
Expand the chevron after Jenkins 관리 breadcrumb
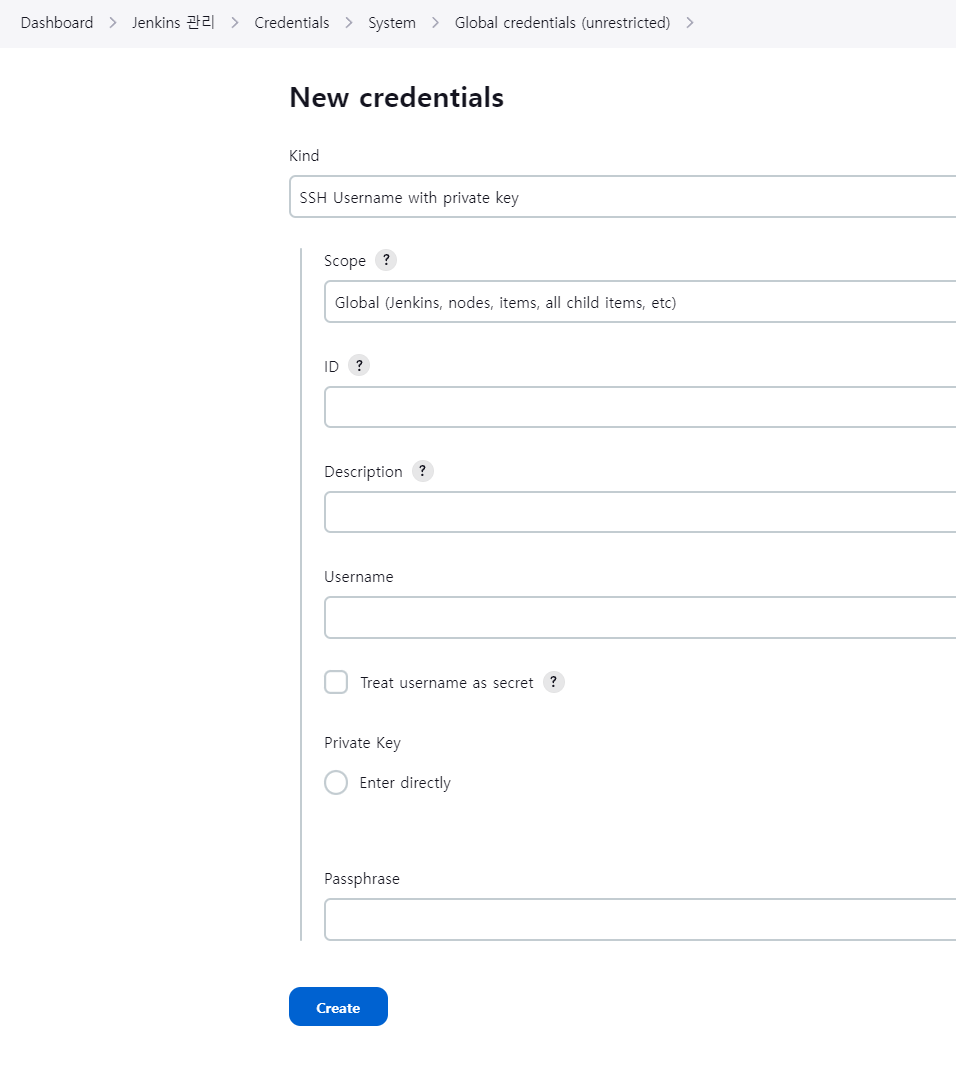[x=235, y=23]
